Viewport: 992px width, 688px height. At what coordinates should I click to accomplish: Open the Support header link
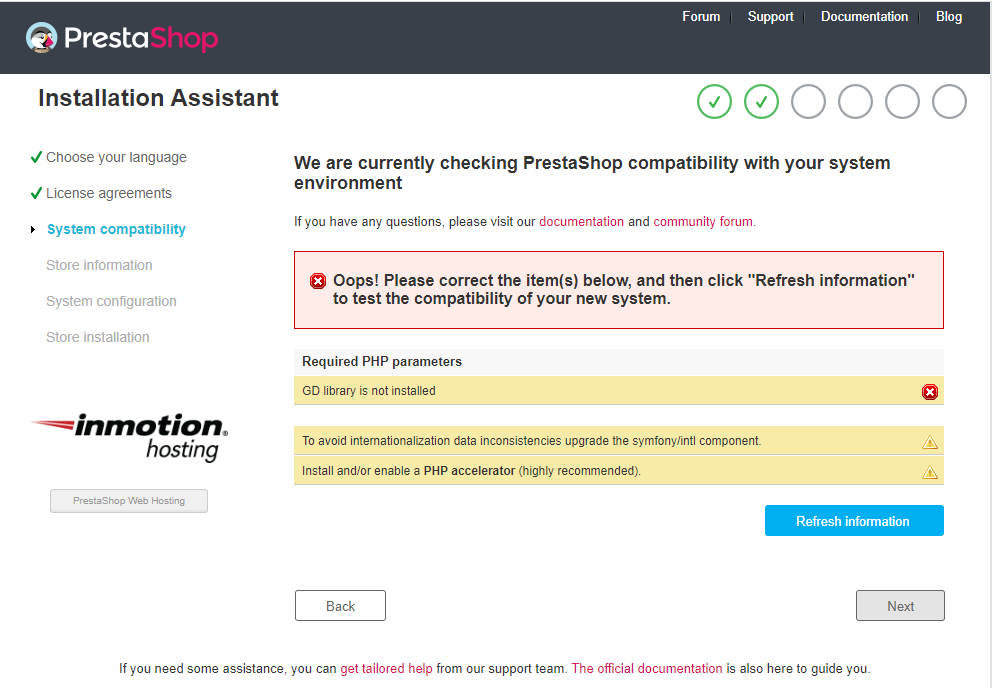click(770, 17)
